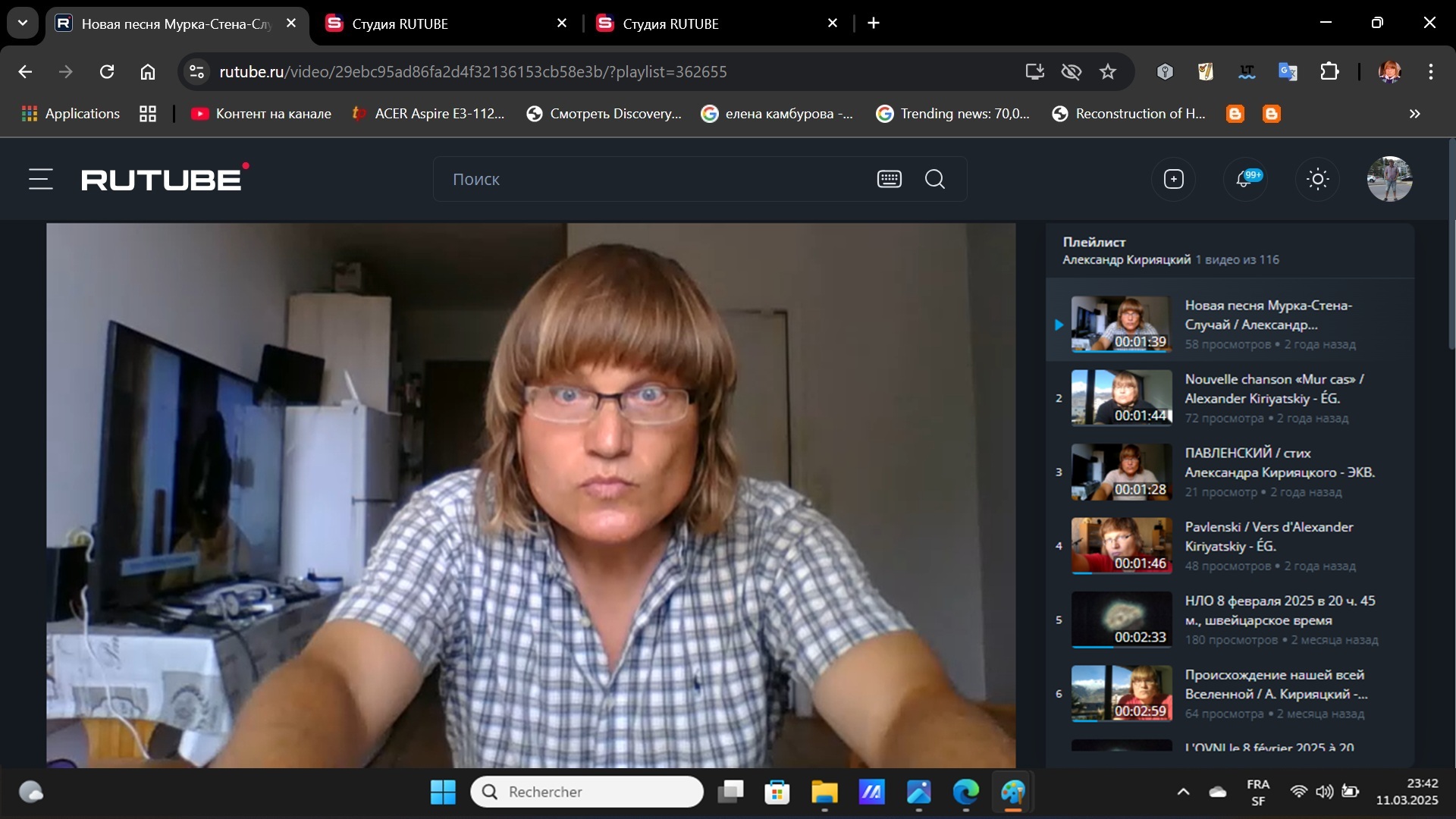Open the add video upload icon
1456x819 pixels.
(x=1173, y=180)
